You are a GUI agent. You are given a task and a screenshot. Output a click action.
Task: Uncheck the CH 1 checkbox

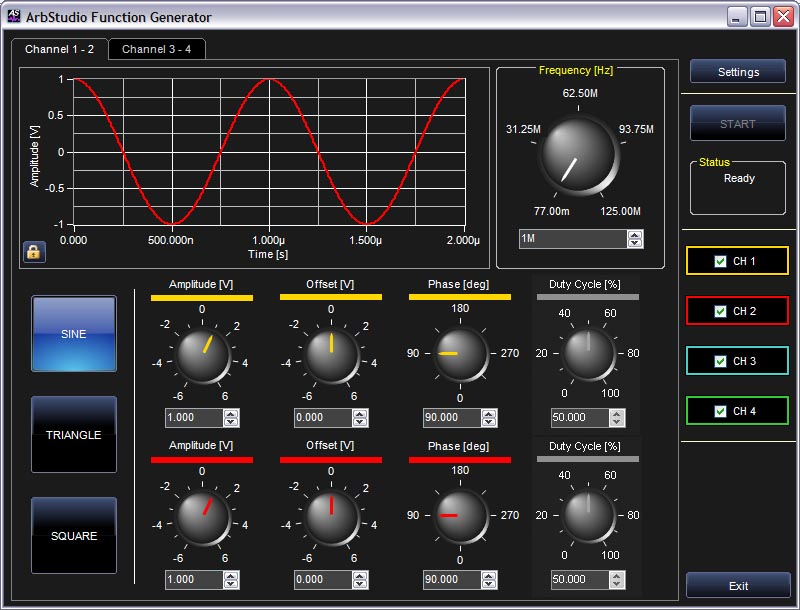click(x=721, y=262)
